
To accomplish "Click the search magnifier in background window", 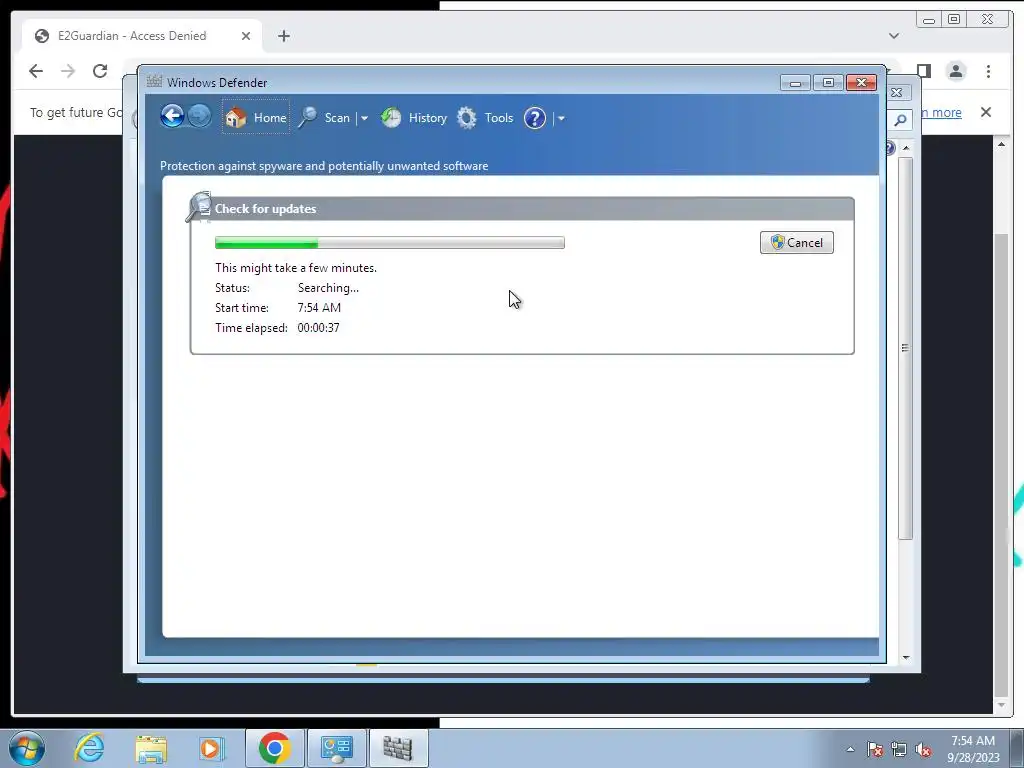I will click(901, 120).
